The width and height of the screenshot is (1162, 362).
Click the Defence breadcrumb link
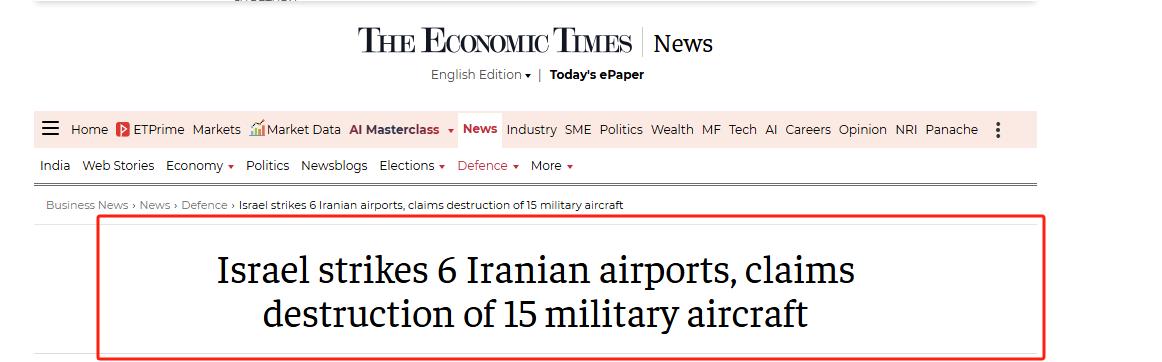(205, 205)
